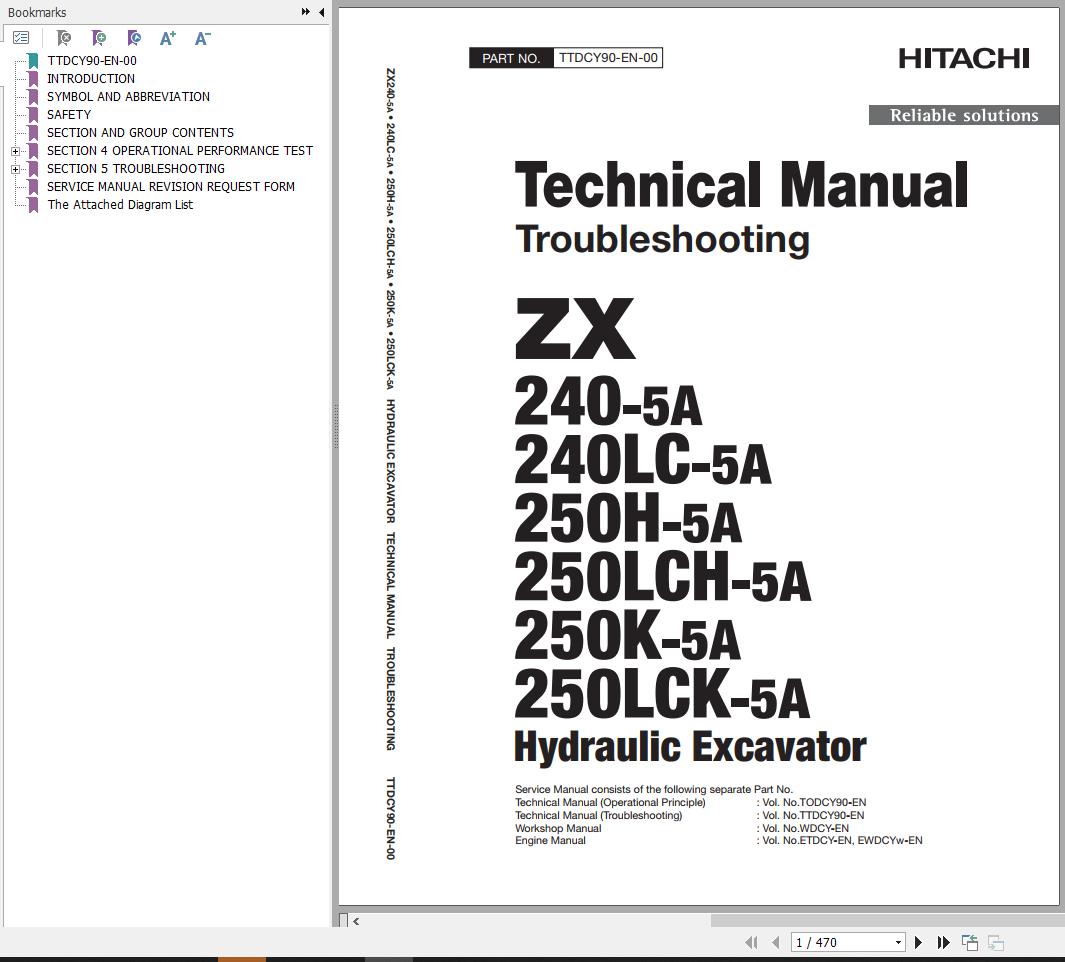
Task: Increase bookmark font size with A+
Action: pos(168,38)
